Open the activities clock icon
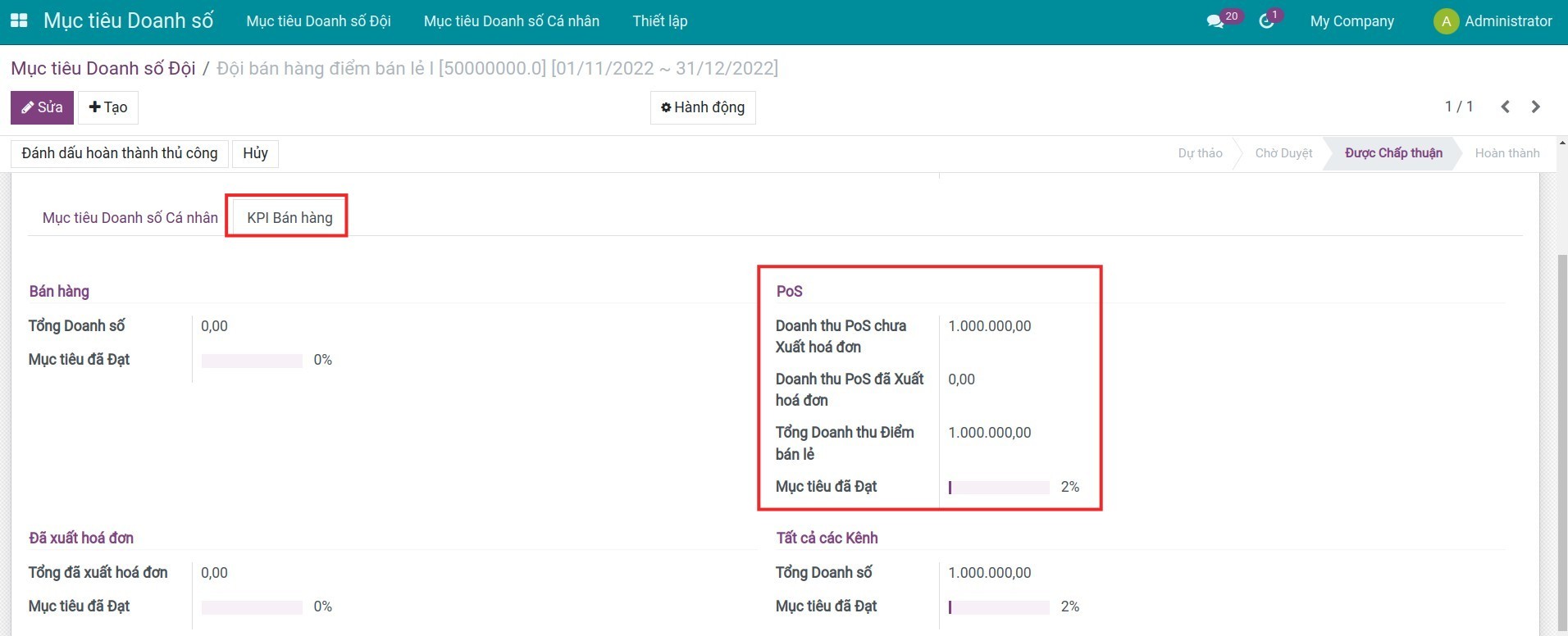1568x636 pixels. click(1267, 21)
